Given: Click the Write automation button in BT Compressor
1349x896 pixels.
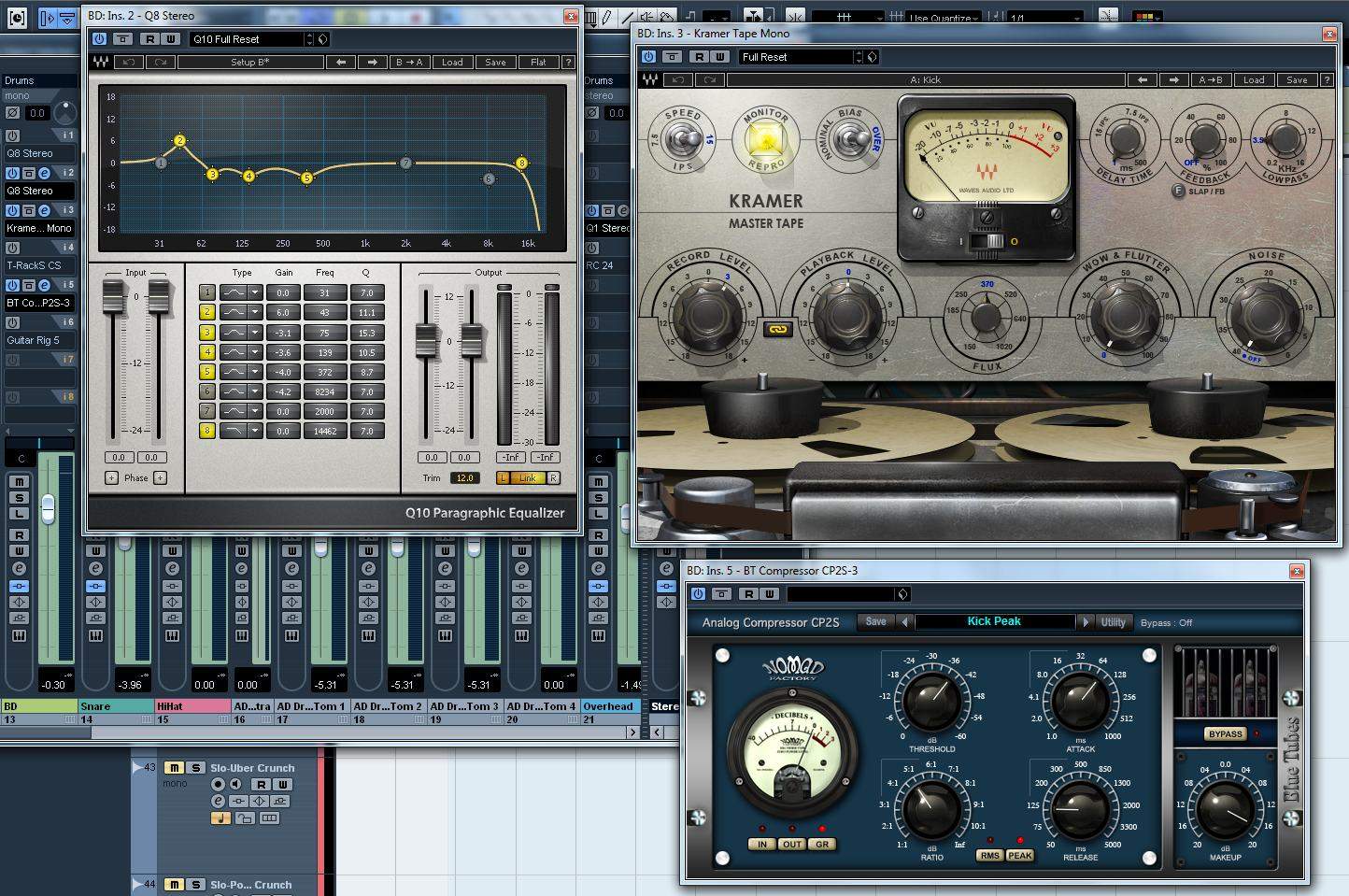Looking at the screenshot, I should tap(769, 594).
